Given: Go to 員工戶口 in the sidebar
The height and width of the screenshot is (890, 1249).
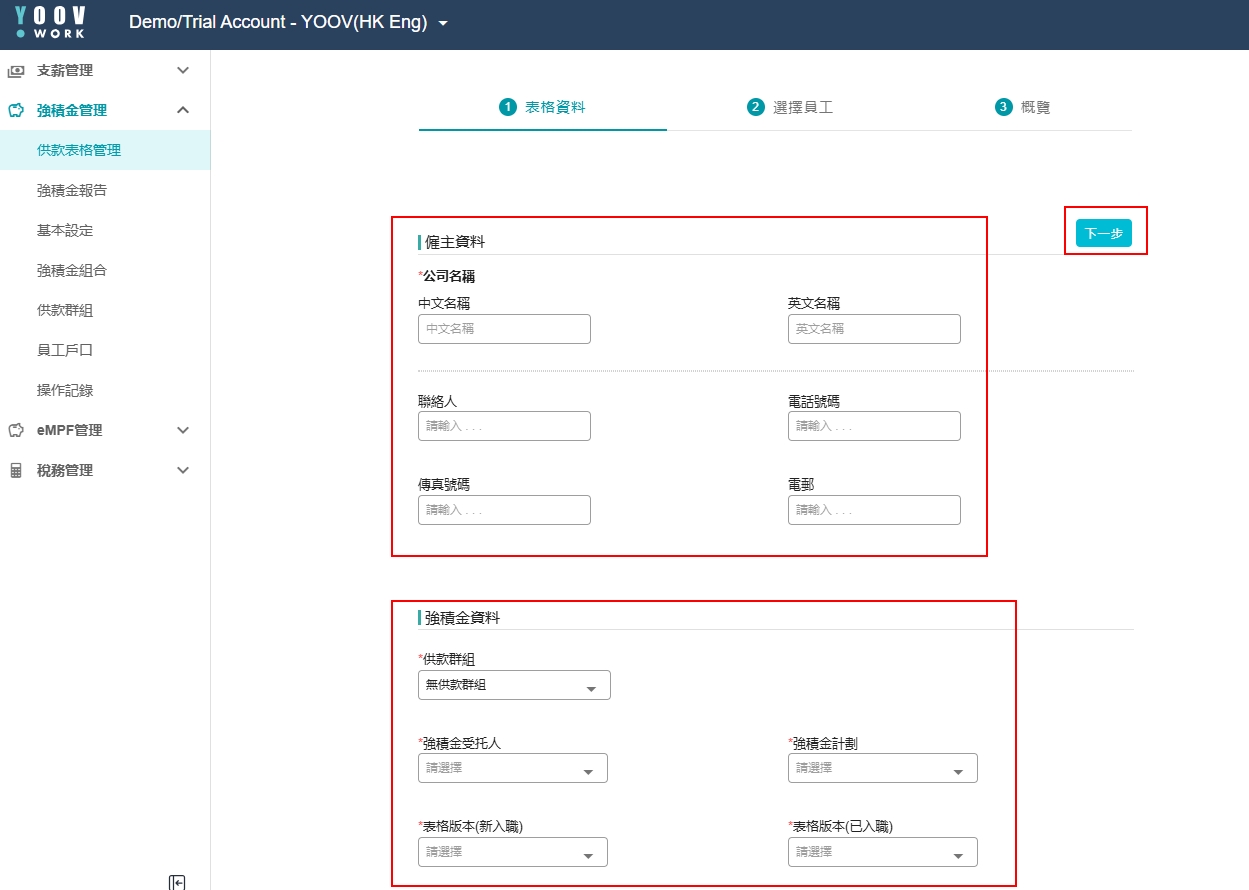Looking at the screenshot, I should coord(65,351).
